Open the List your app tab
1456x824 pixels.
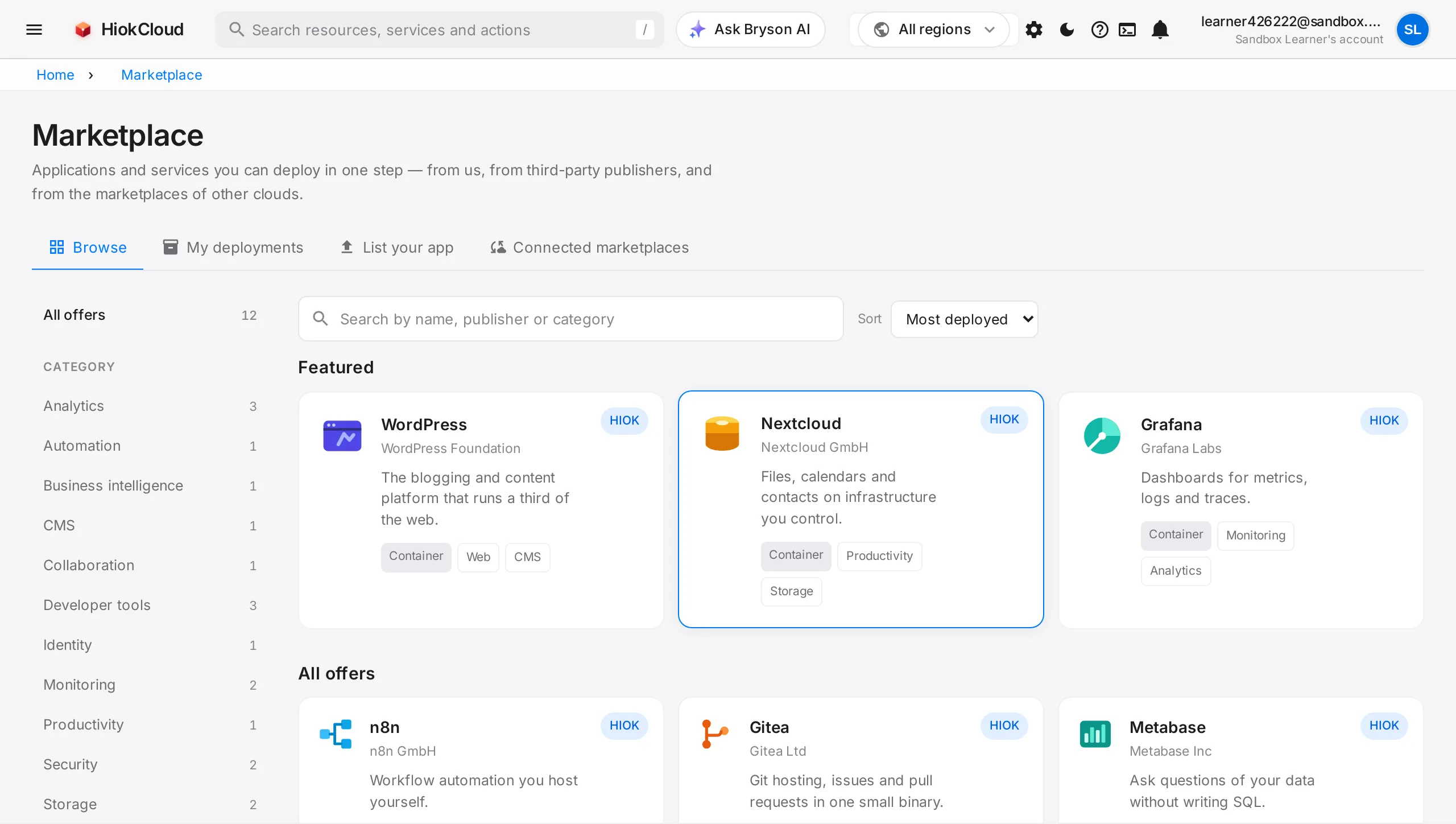(397, 248)
